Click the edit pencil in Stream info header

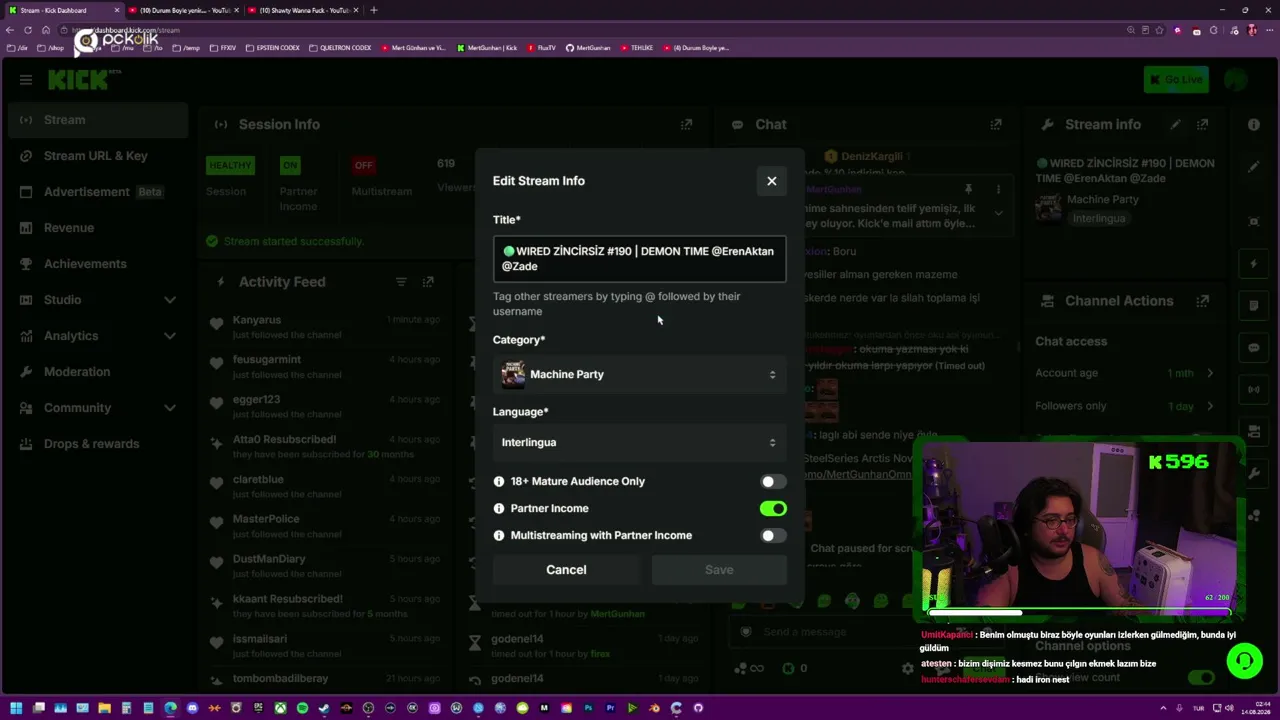pos(1176,125)
